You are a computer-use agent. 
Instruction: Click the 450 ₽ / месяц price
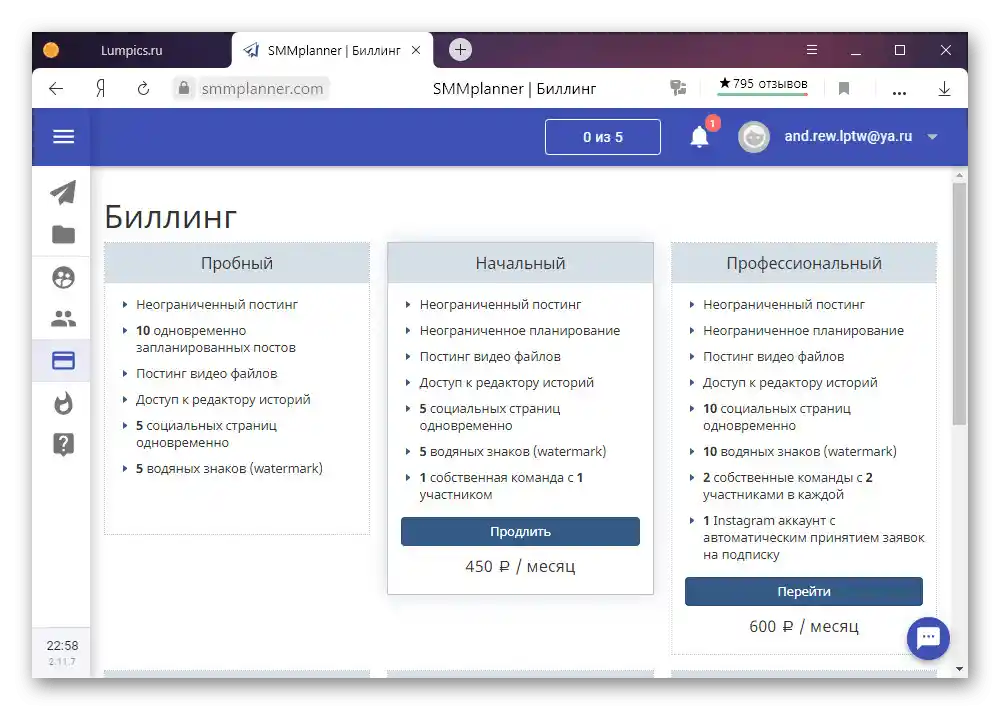click(520, 566)
